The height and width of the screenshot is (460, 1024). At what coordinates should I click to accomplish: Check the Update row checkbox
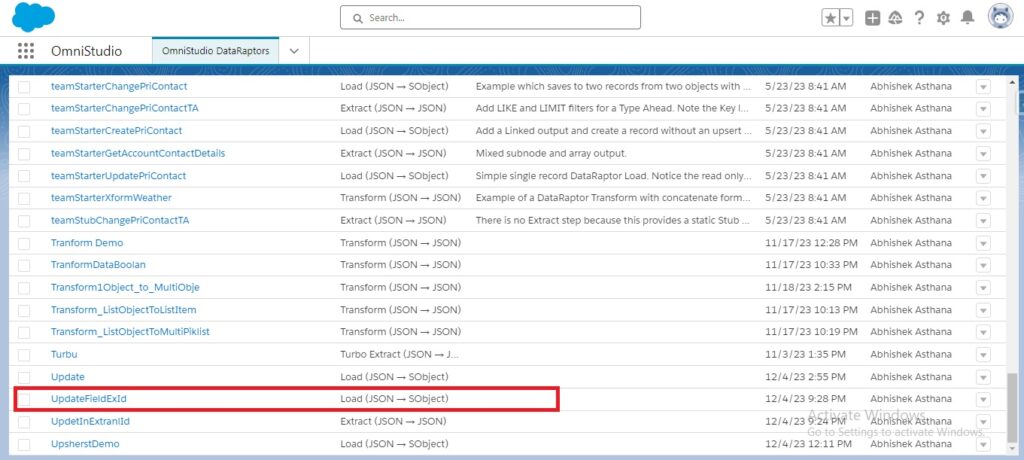(x=24, y=377)
